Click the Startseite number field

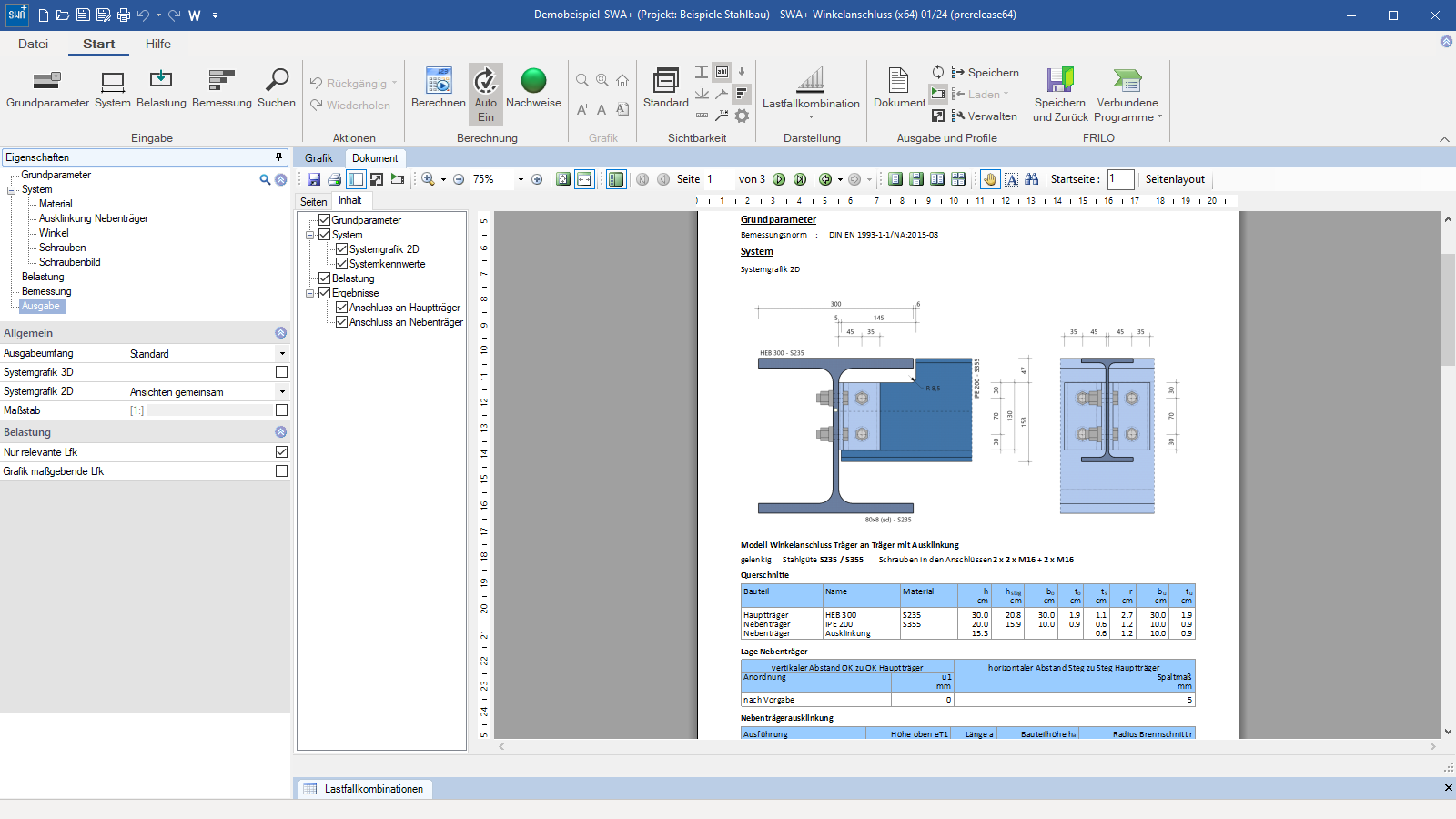pyautogui.click(x=1121, y=179)
